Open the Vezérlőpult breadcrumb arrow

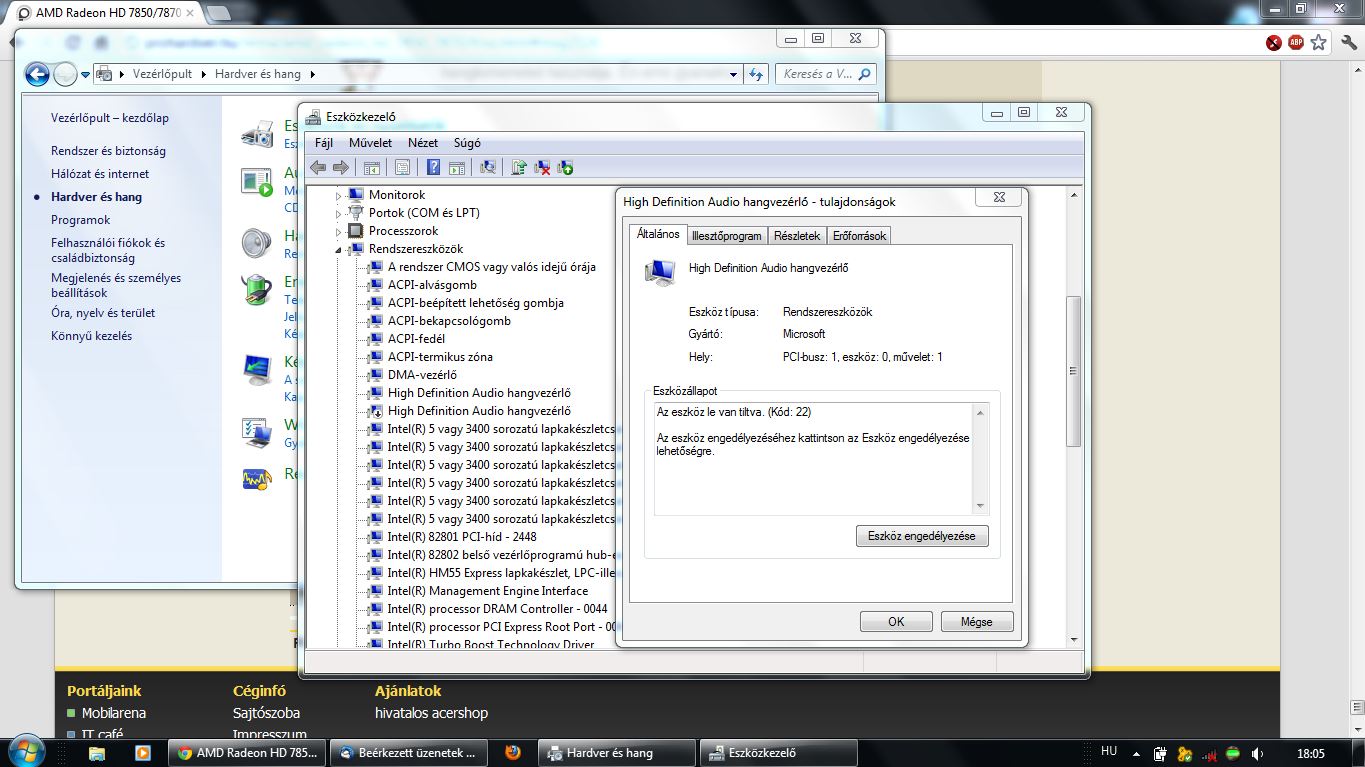(202, 74)
